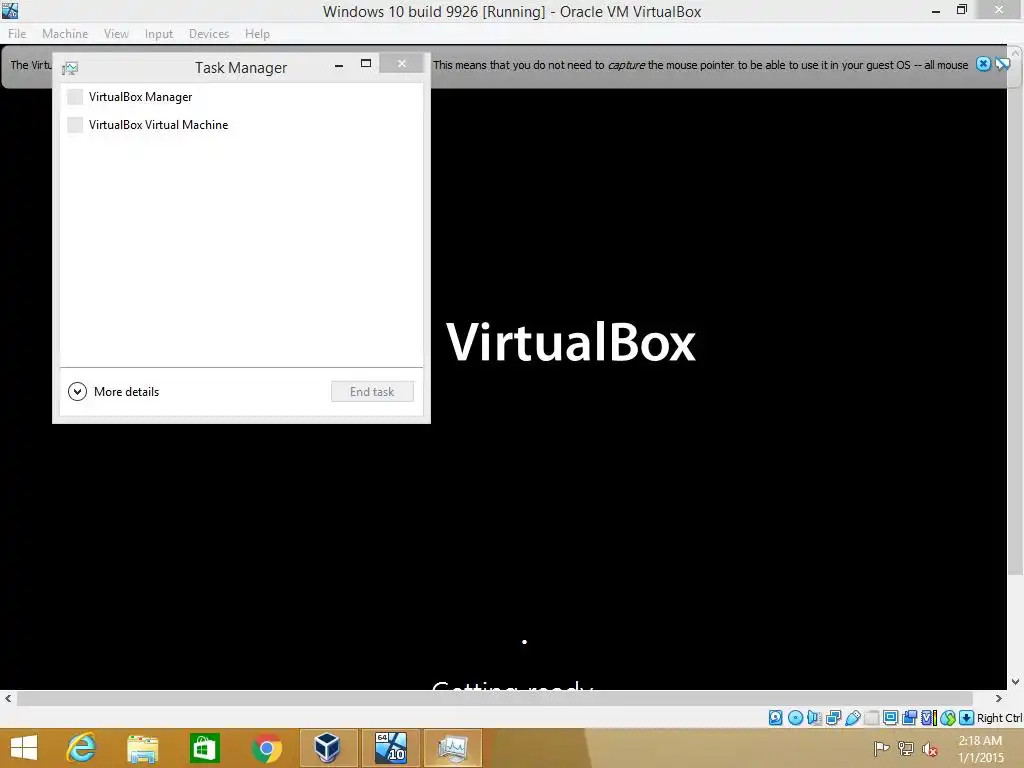Select VirtualBox Manager in Task Manager list
The image size is (1024, 768).
[x=241, y=97]
